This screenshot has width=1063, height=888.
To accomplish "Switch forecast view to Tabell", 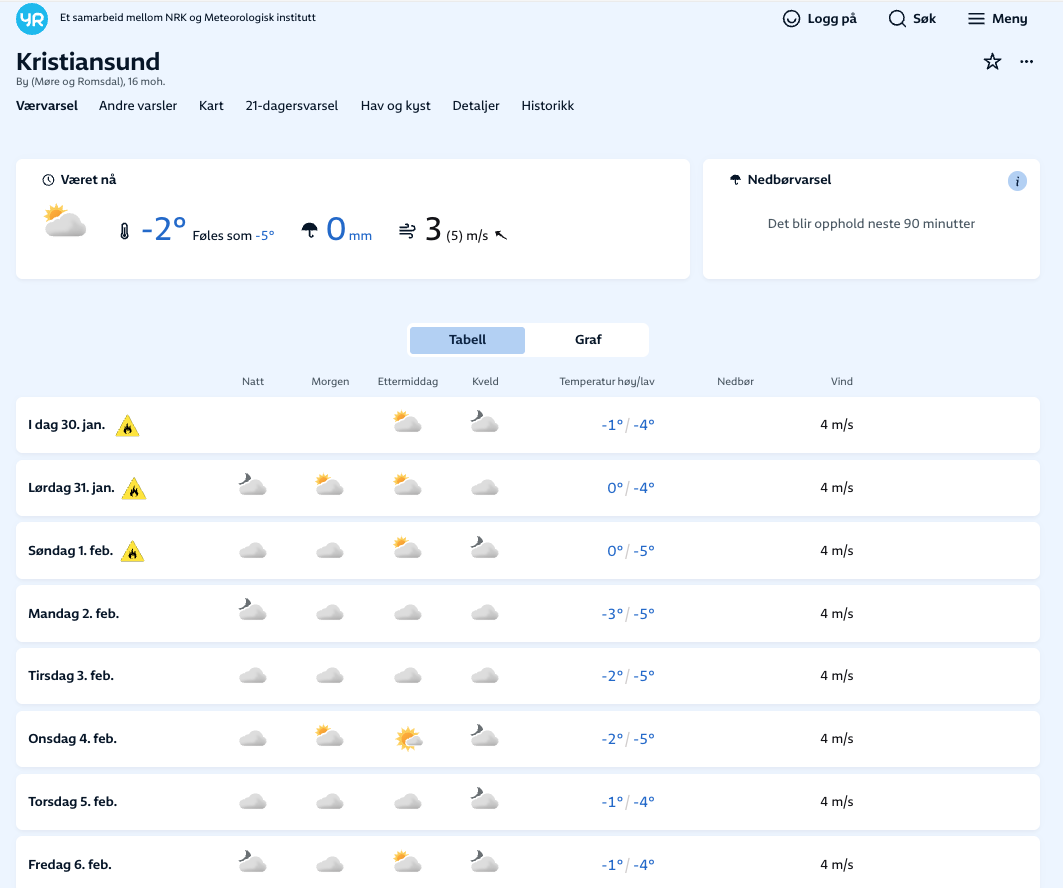I will pos(467,340).
